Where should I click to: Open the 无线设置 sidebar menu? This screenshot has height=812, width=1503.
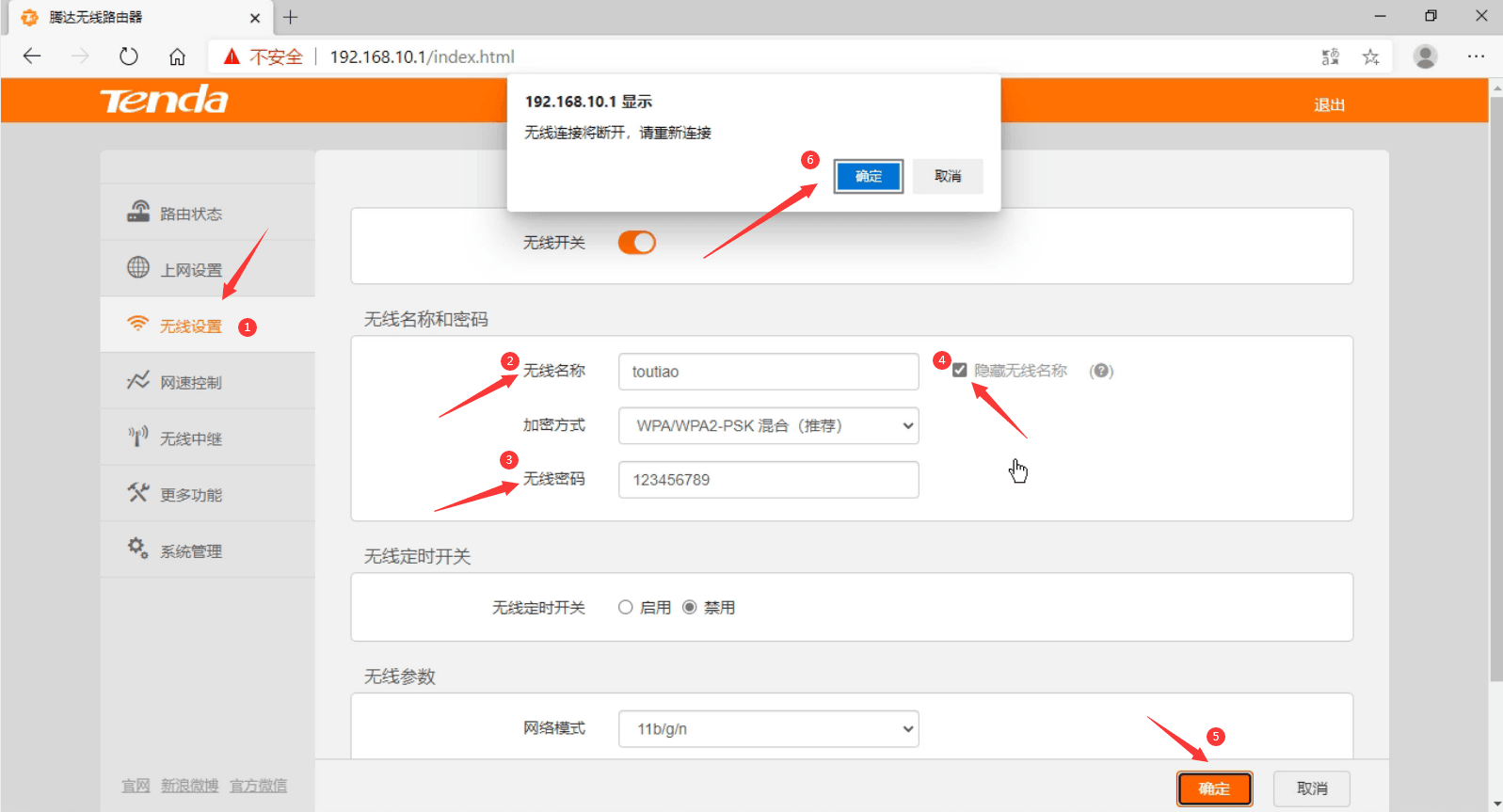pyautogui.click(x=191, y=326)
